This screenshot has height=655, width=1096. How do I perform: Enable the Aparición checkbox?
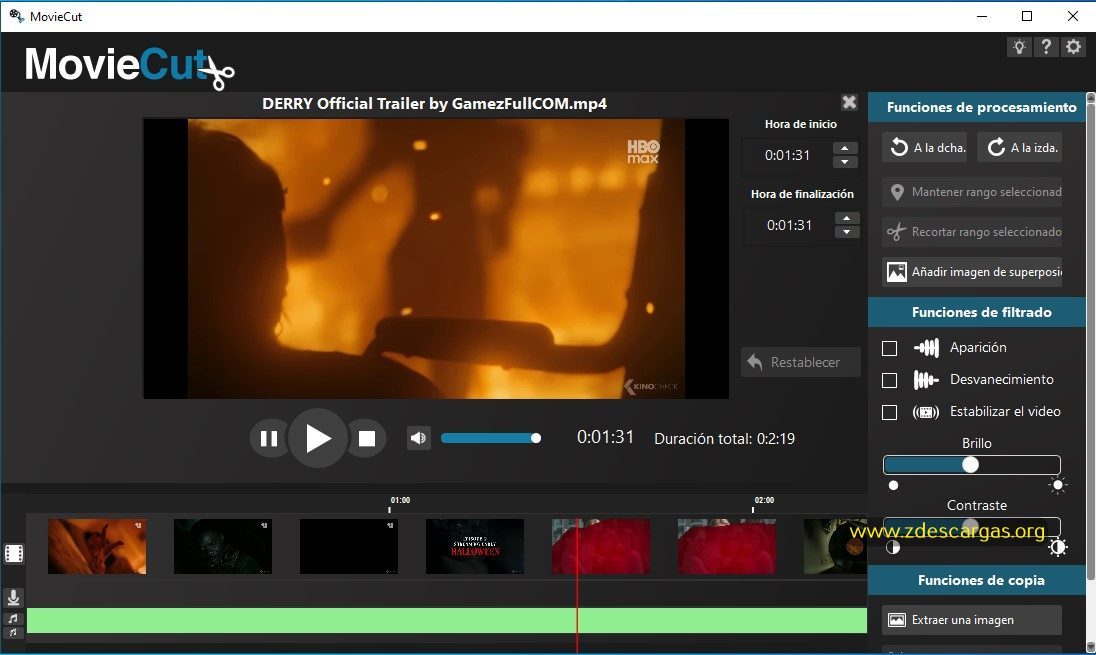890,348
